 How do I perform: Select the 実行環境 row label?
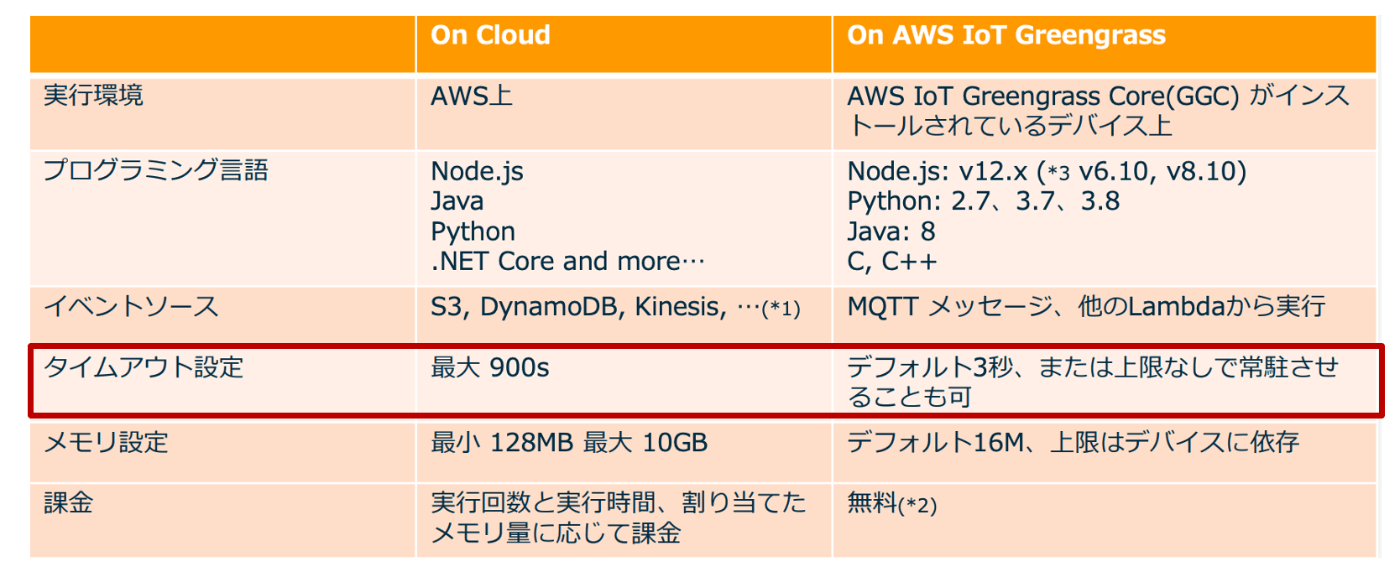(x=93, y=96)
